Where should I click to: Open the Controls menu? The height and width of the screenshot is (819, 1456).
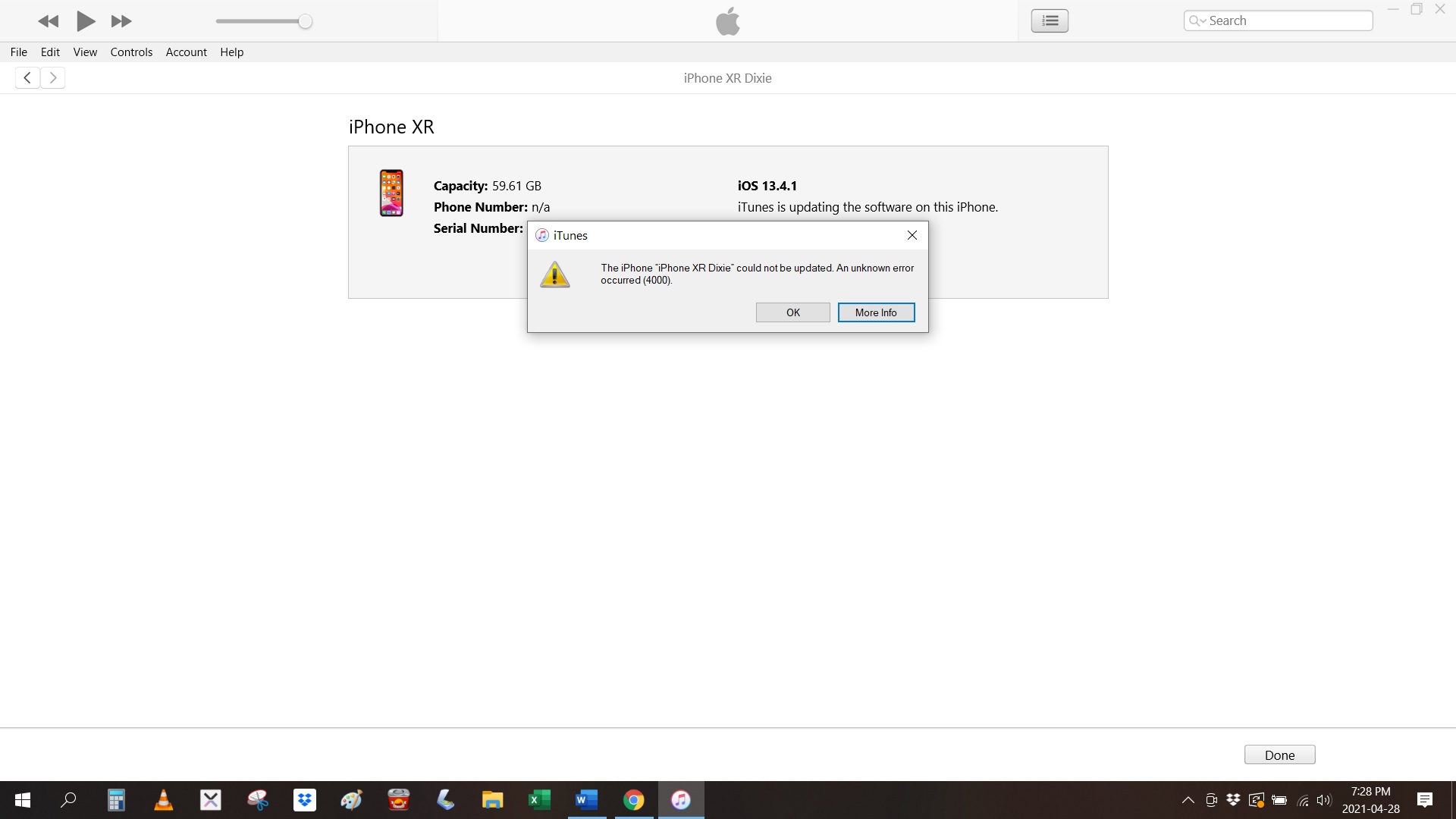[131, 52]
